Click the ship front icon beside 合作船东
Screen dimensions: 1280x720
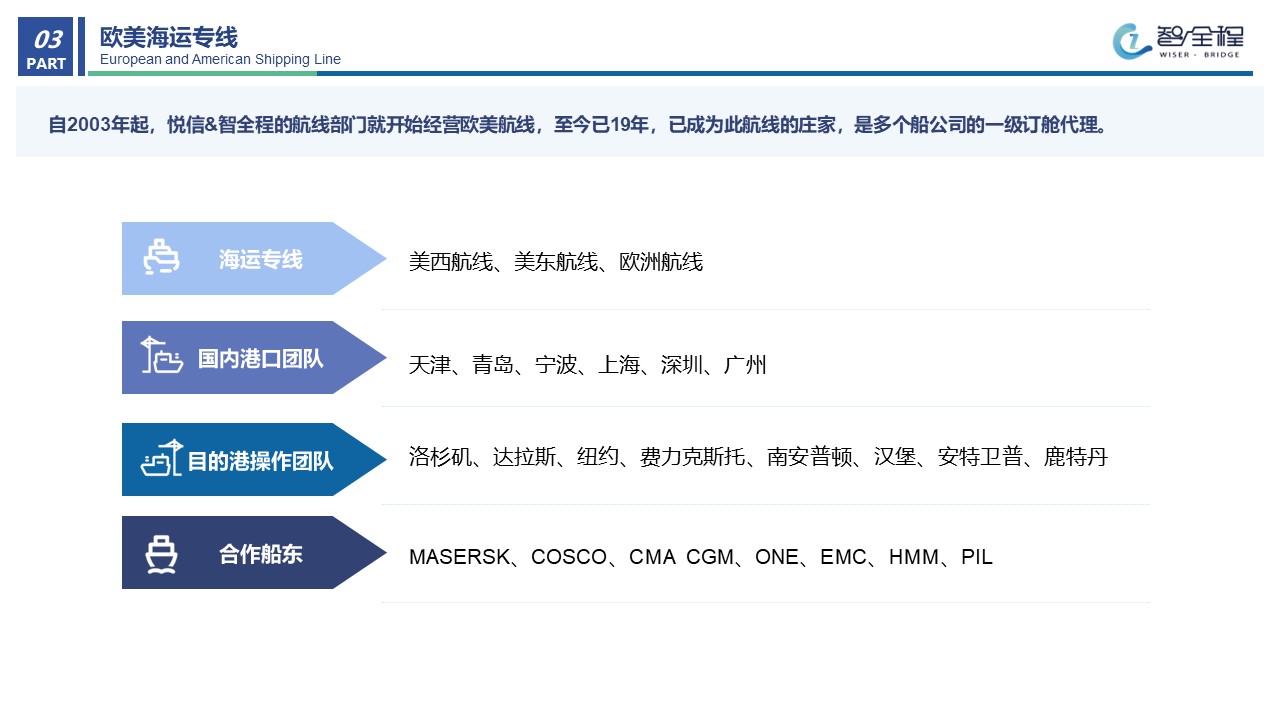click(161, 554)
